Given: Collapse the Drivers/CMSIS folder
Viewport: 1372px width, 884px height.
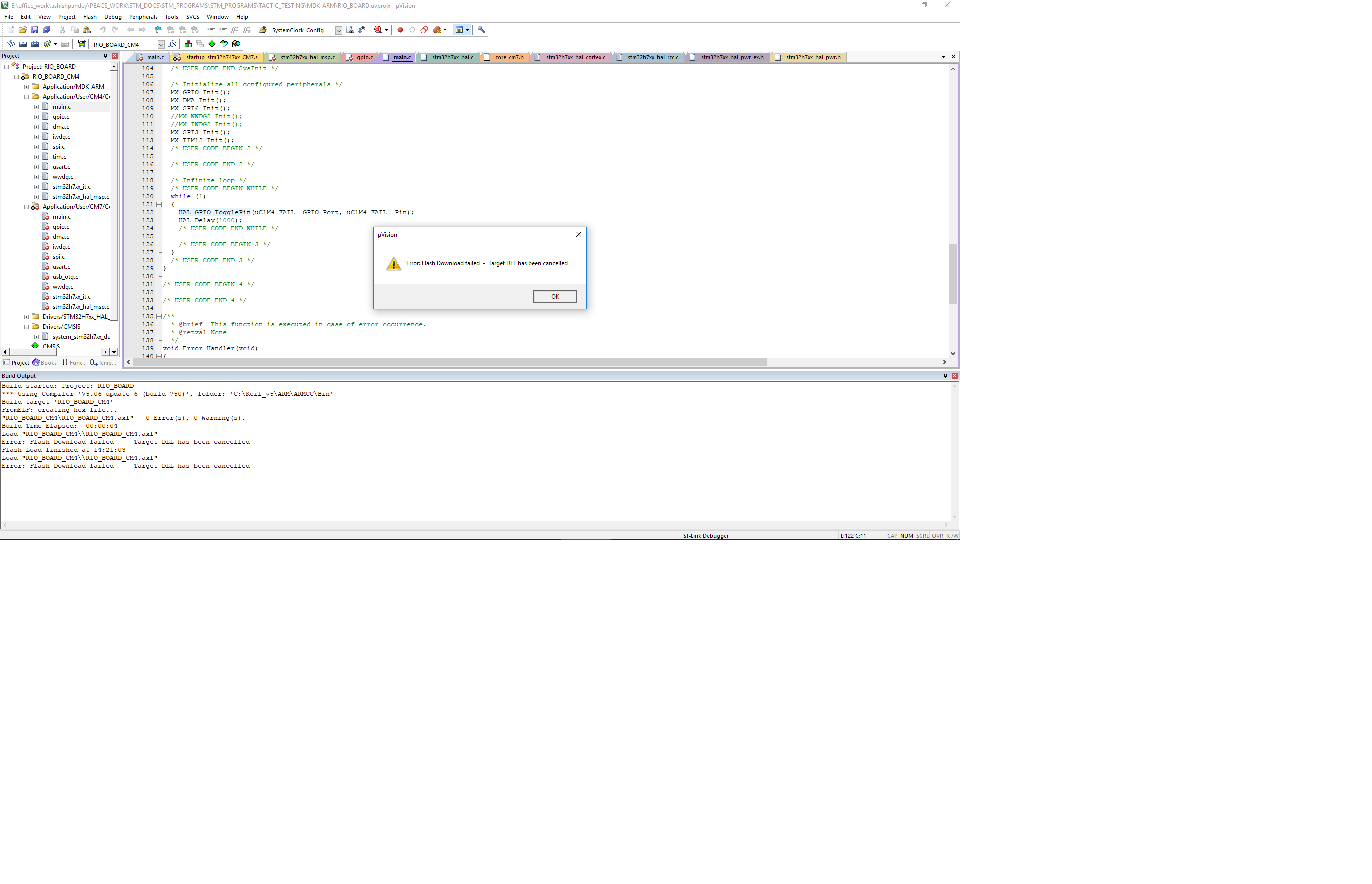Looking at the screenshot, I should [26, 327].
